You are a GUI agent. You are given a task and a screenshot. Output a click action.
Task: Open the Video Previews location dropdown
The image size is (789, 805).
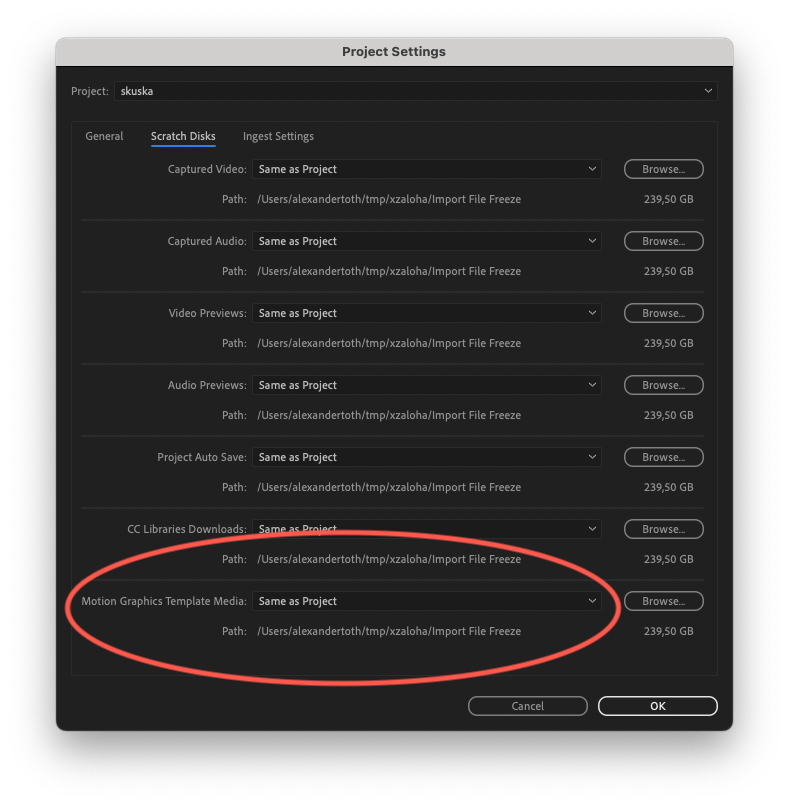click(426, 313)
